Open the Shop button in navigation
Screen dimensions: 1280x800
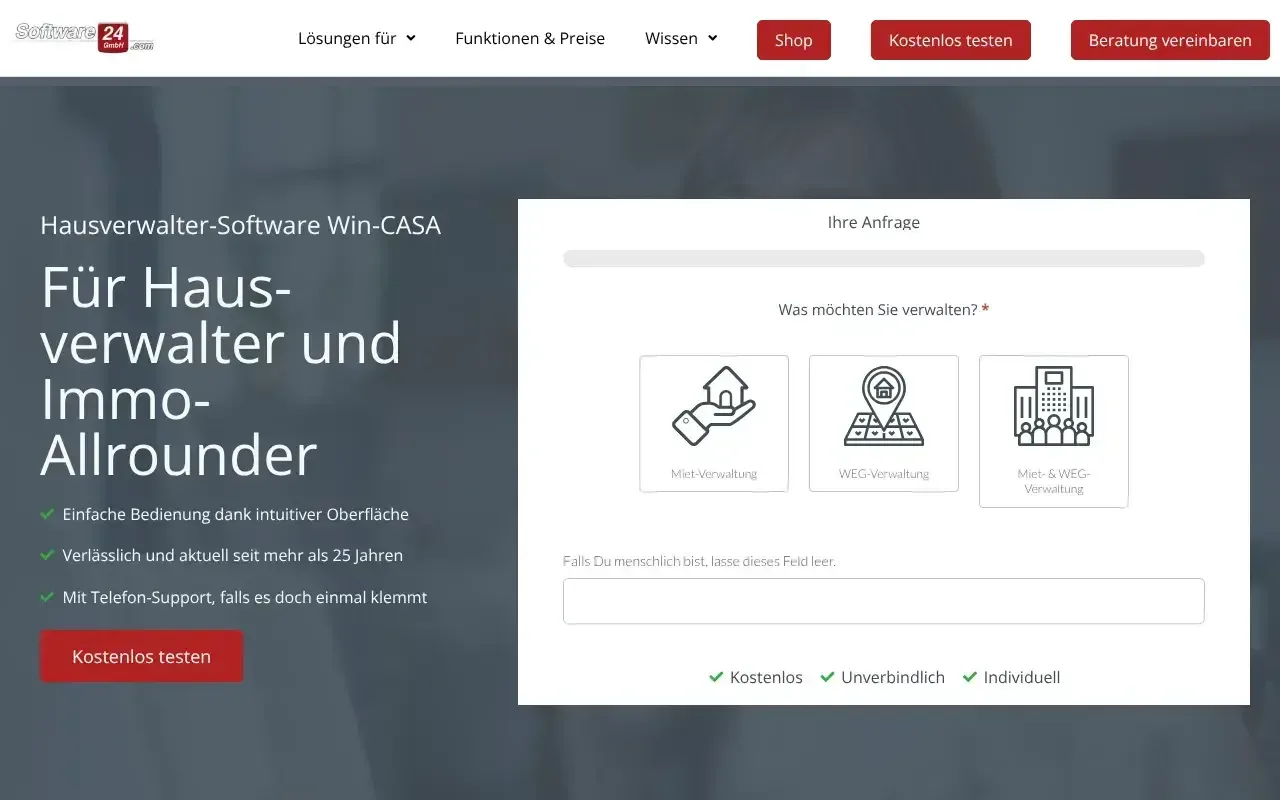click(793, 40)
